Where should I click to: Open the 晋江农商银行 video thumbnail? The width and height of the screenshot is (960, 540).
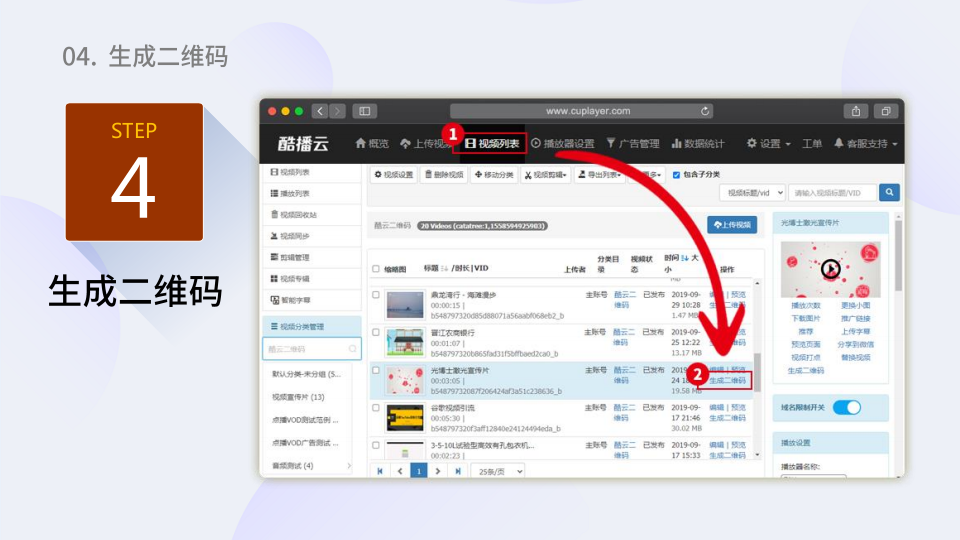pos(405,343)
